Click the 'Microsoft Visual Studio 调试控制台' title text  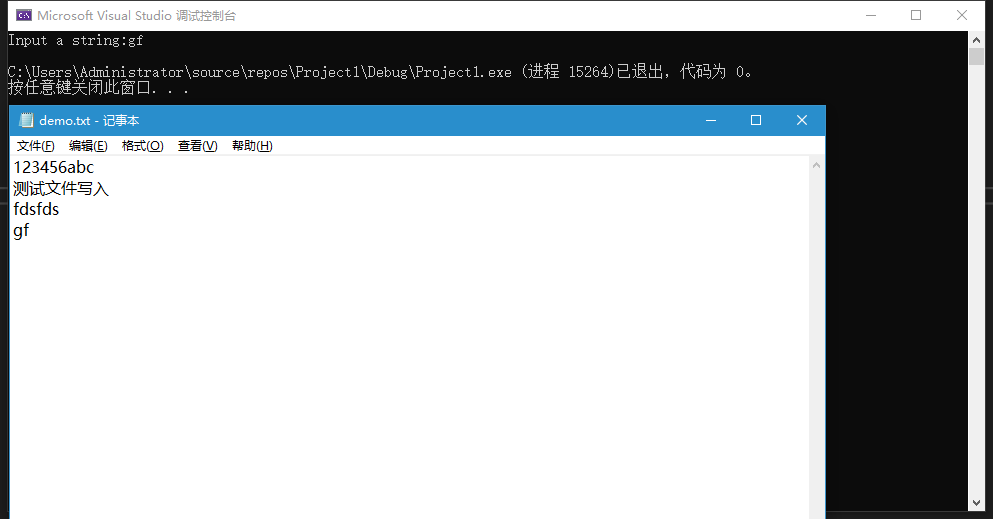click(x=137, y=15)
